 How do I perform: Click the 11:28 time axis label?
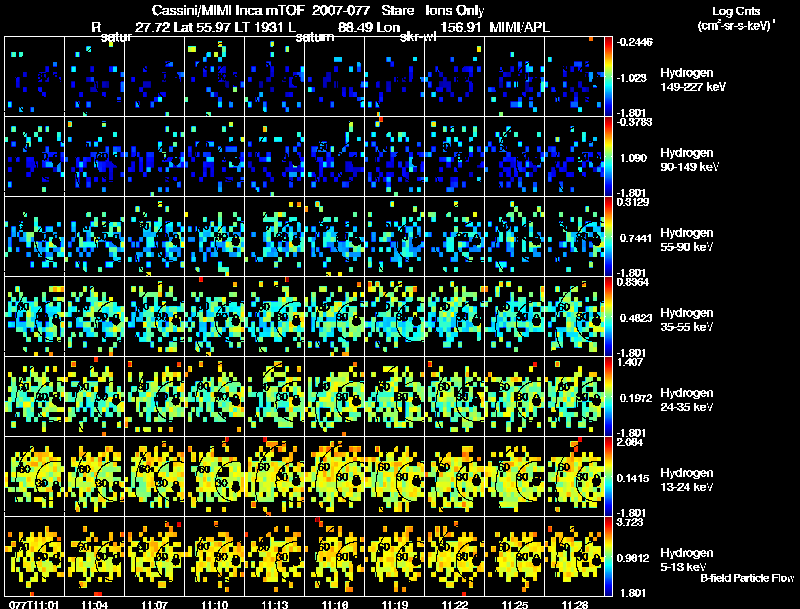click(575, 604)
